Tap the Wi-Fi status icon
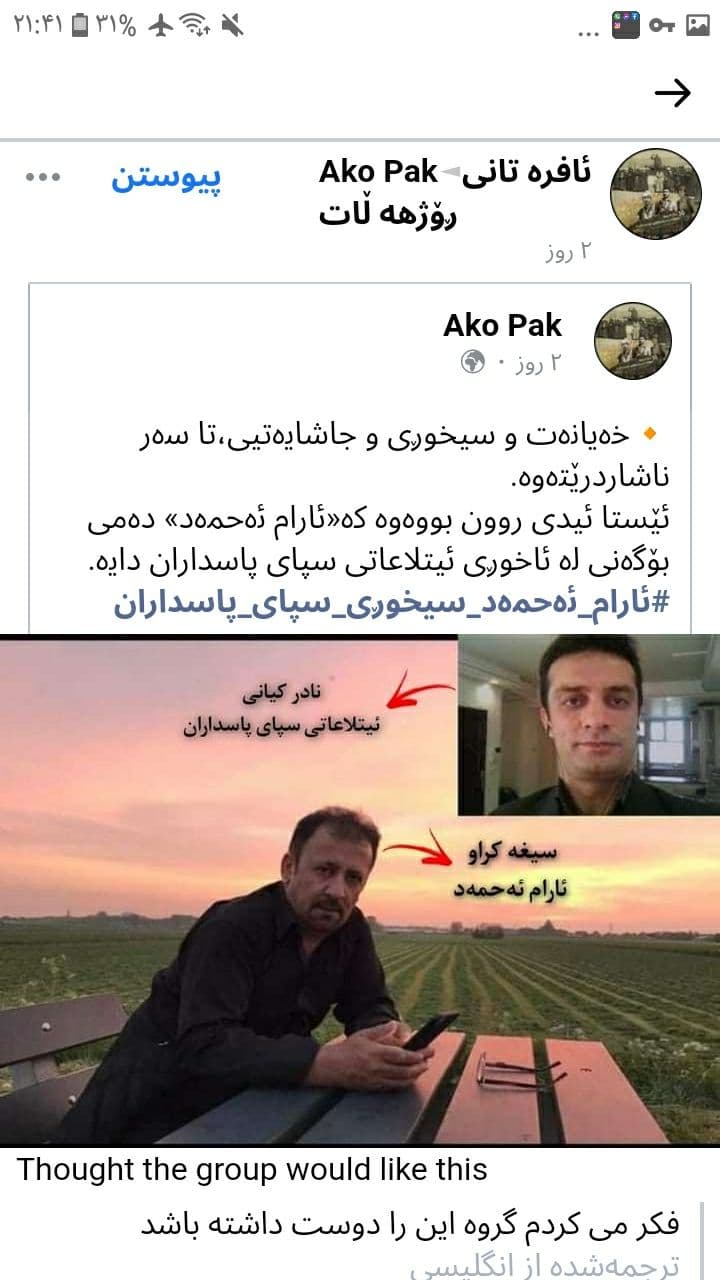The image size is (720, 1280). click(x=196, y=26)
